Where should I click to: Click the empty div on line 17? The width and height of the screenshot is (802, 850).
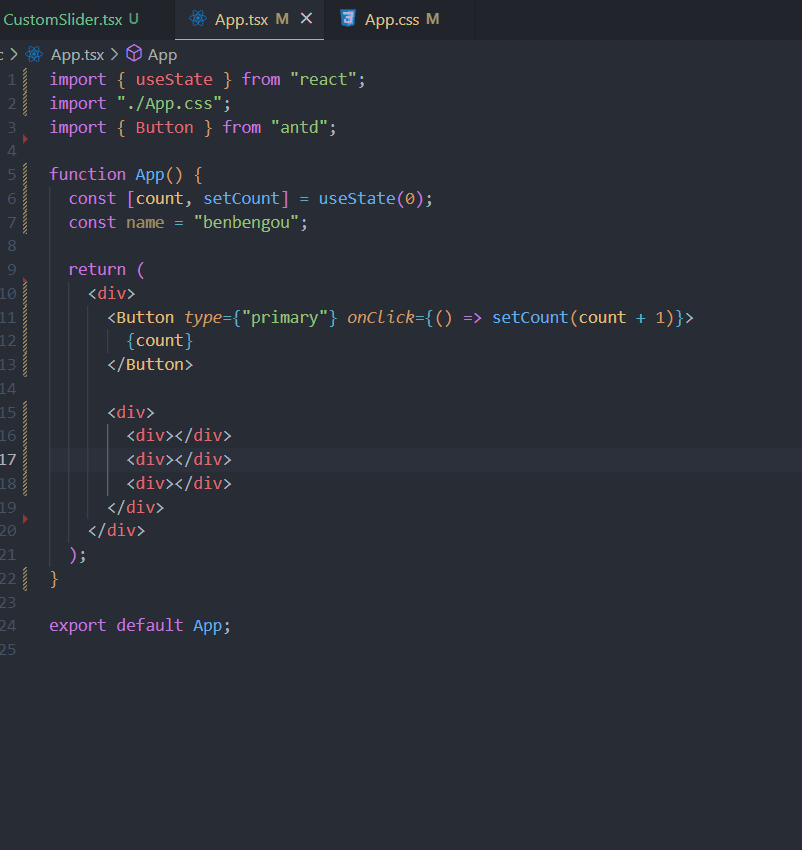(179, 459)
